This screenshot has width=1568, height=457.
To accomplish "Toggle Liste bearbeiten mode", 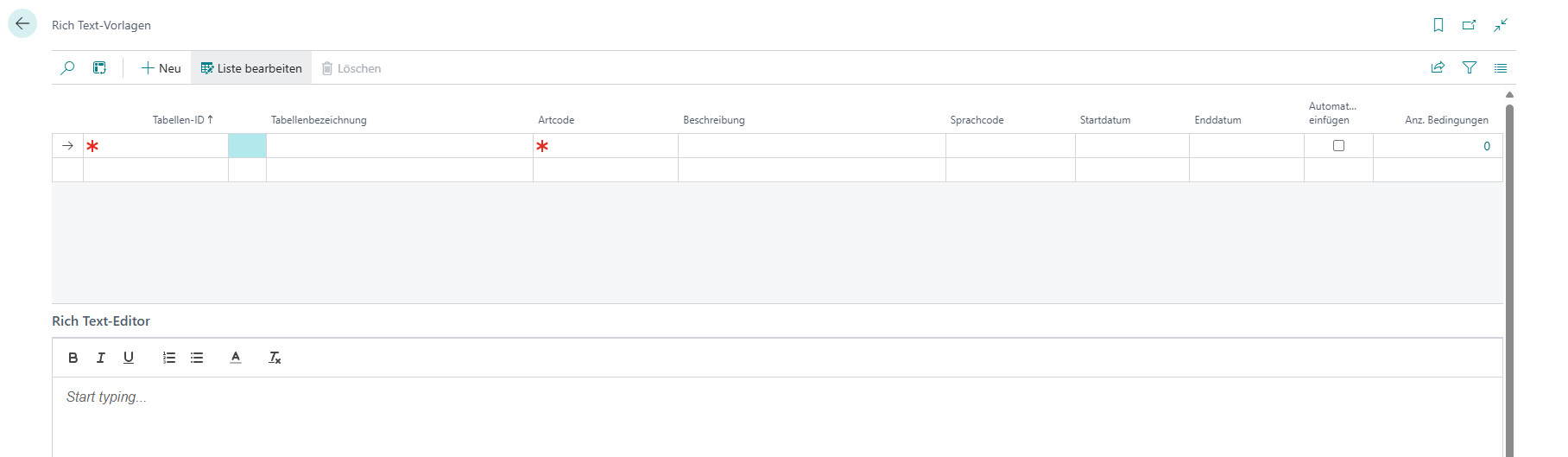I will click(x=251, y=68).
